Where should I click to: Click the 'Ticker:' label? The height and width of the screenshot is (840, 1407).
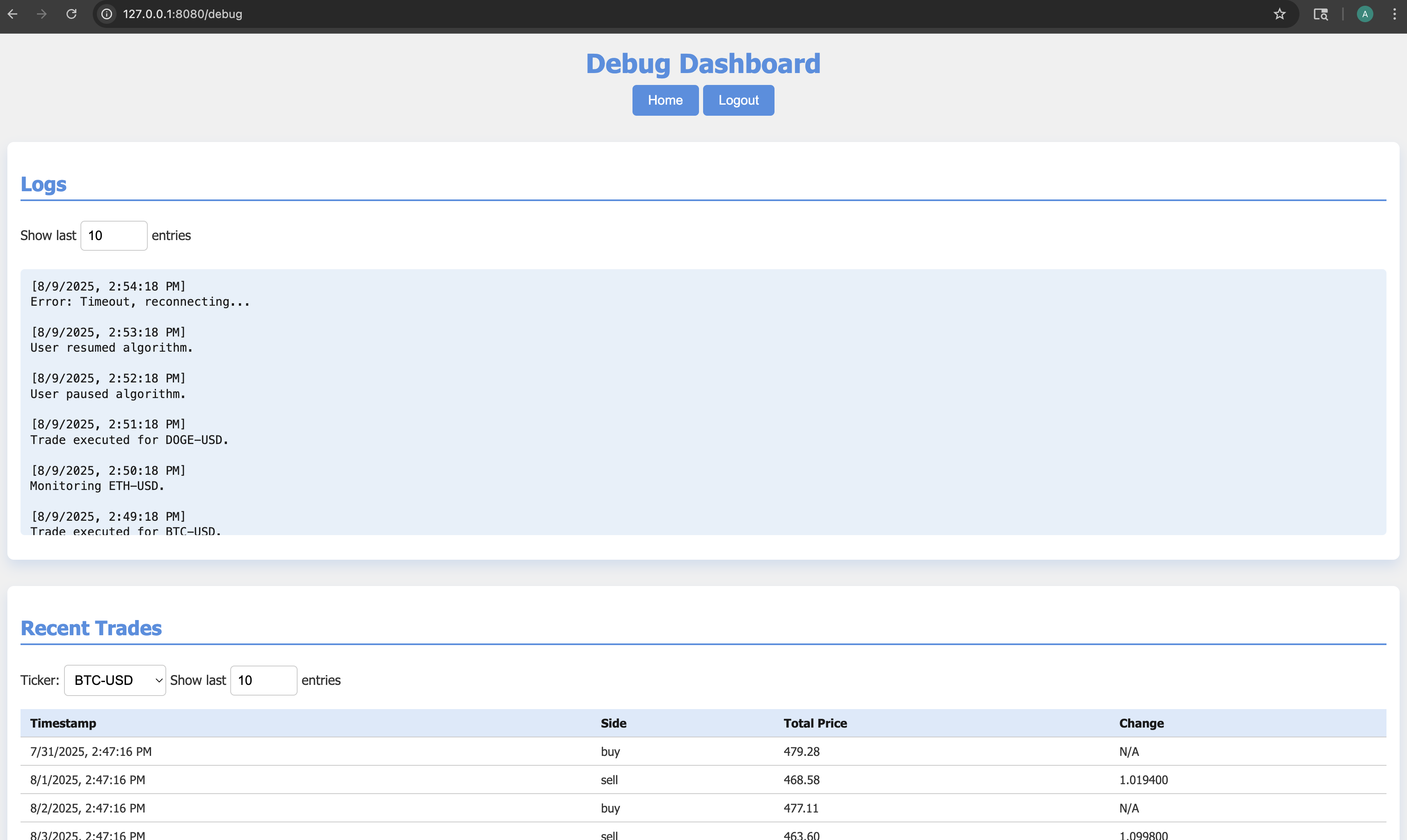pyautogui.click(x=40, y=680)
